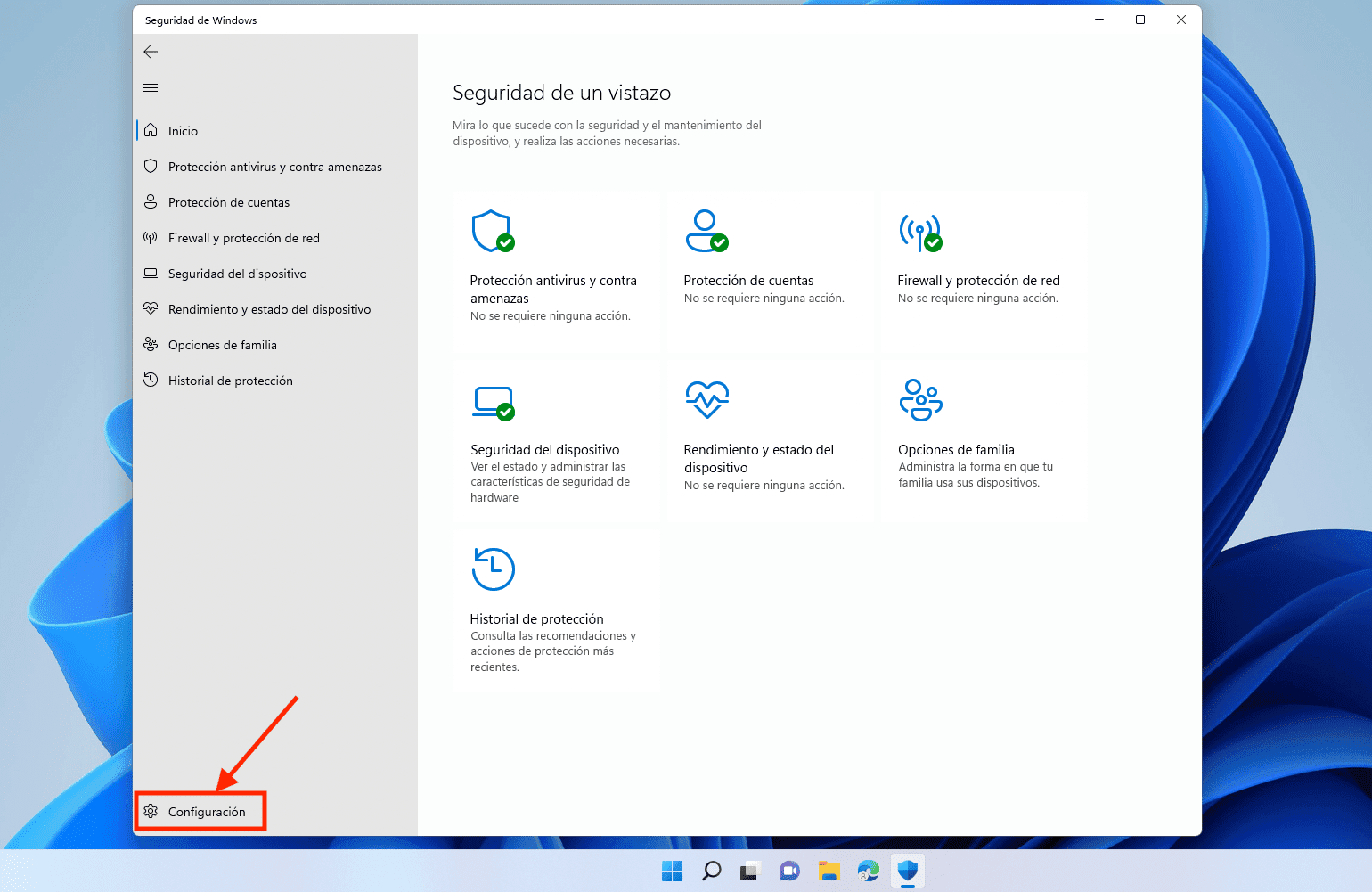
Task: Open Rendimiento y estado del dispositivo
Action: [269, 308]
